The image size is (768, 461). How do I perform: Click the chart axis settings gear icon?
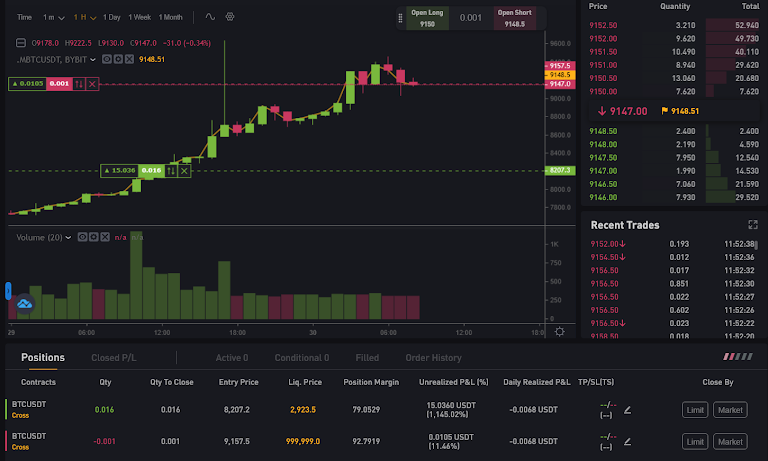coord(559,332)
